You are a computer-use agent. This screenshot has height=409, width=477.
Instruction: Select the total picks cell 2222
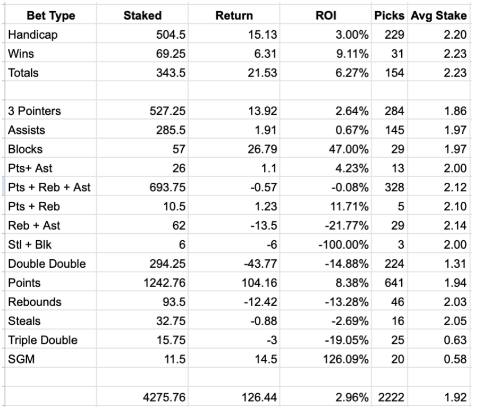(x=389, y=397)
